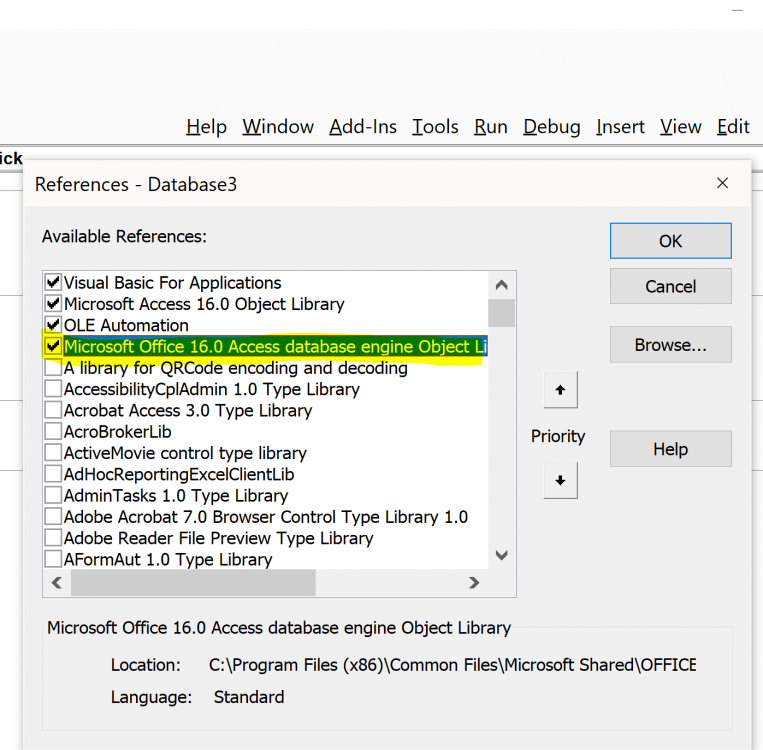The image size is (763, 750).
Task: Check AccessibilityCplAdmin 1.0 Type Library
Action: [53, 389]
